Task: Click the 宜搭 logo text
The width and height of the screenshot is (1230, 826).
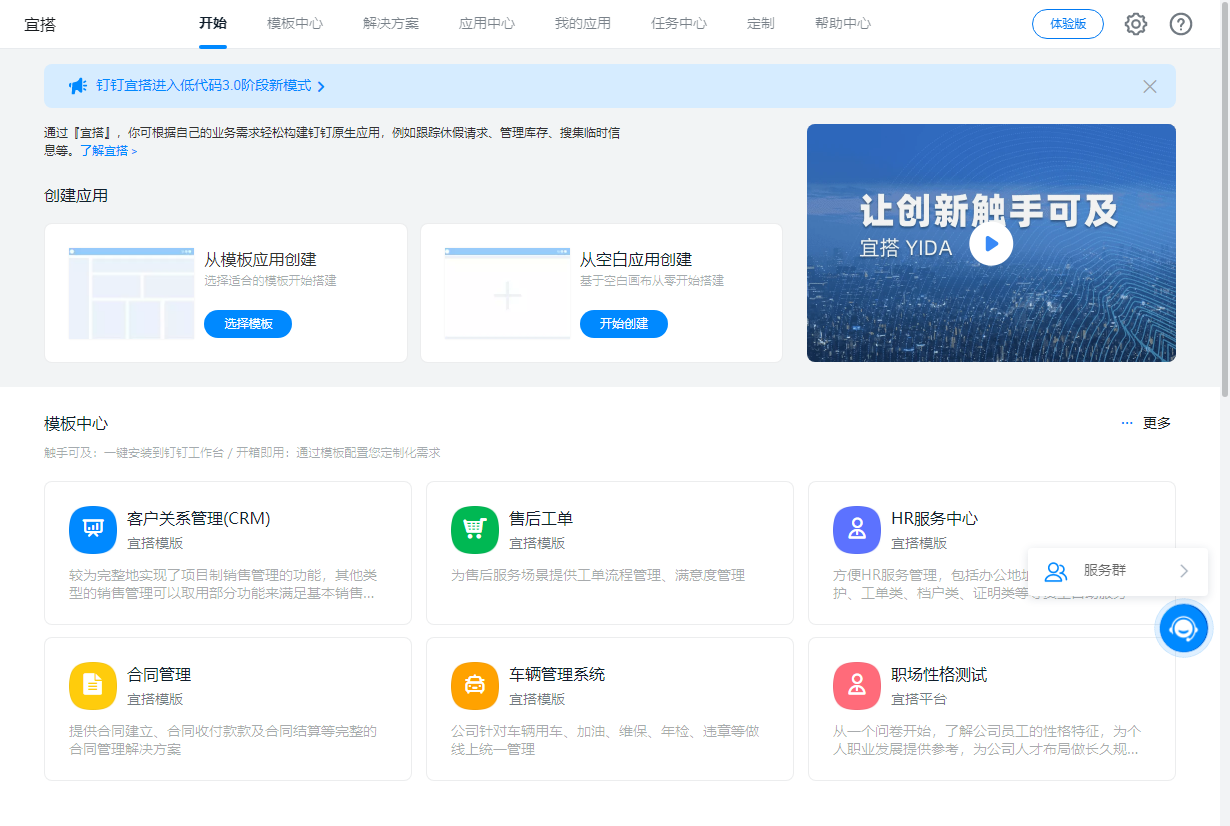Action: 40,24
